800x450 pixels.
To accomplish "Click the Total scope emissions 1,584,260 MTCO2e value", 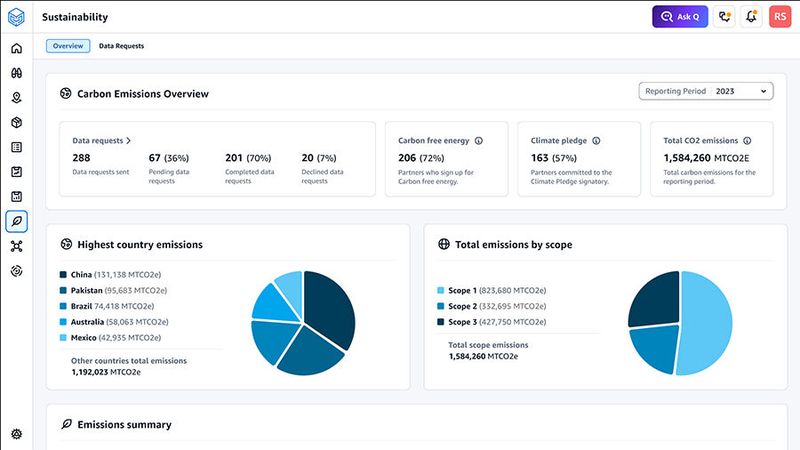I will 483,357.
